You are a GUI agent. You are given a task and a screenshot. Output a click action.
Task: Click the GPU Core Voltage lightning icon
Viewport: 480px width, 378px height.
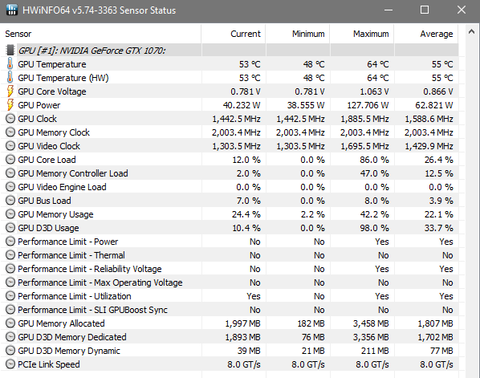pos(10,91)
